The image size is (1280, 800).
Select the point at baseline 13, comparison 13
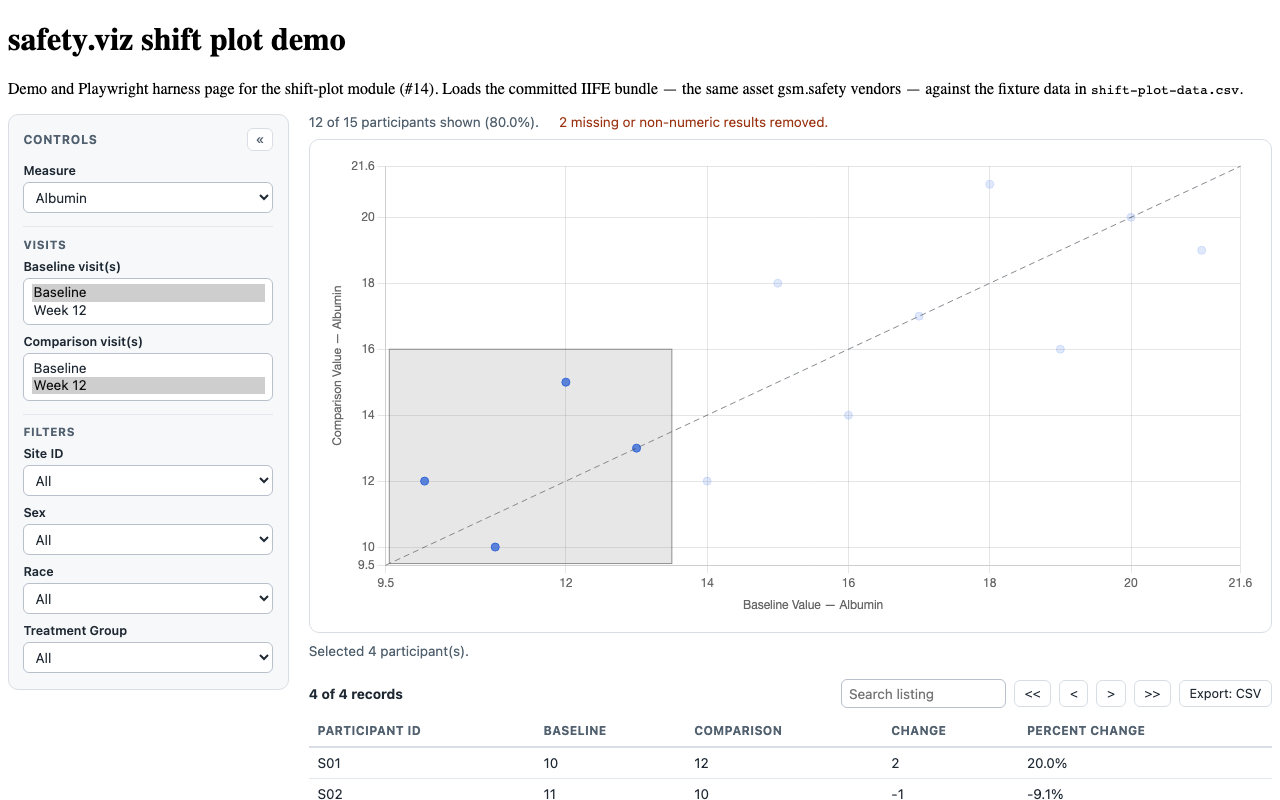[636, 448]
